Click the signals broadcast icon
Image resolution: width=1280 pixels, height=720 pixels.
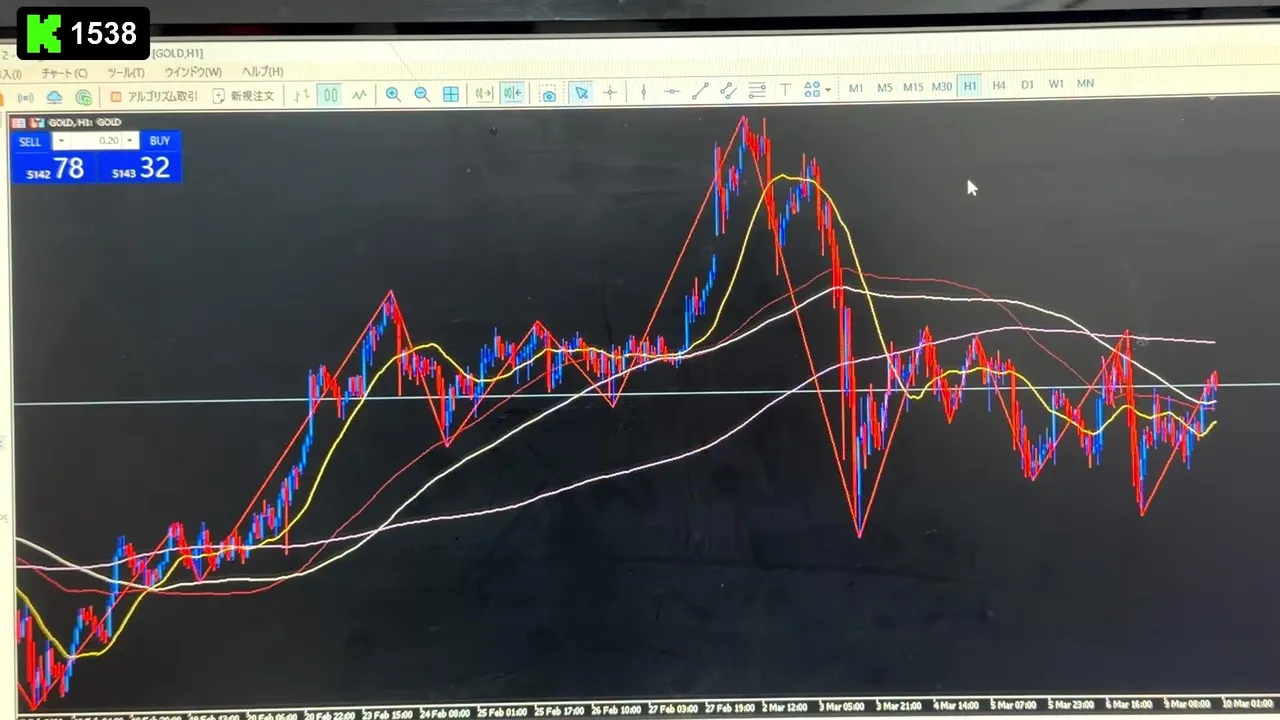[x=25, y=97]
